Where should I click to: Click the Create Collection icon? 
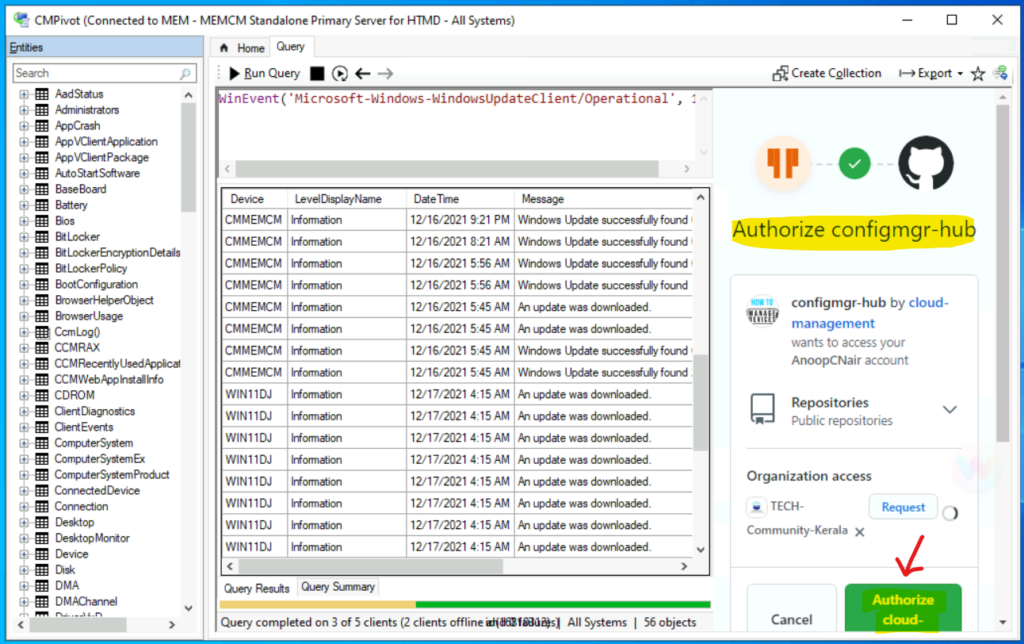780,73
